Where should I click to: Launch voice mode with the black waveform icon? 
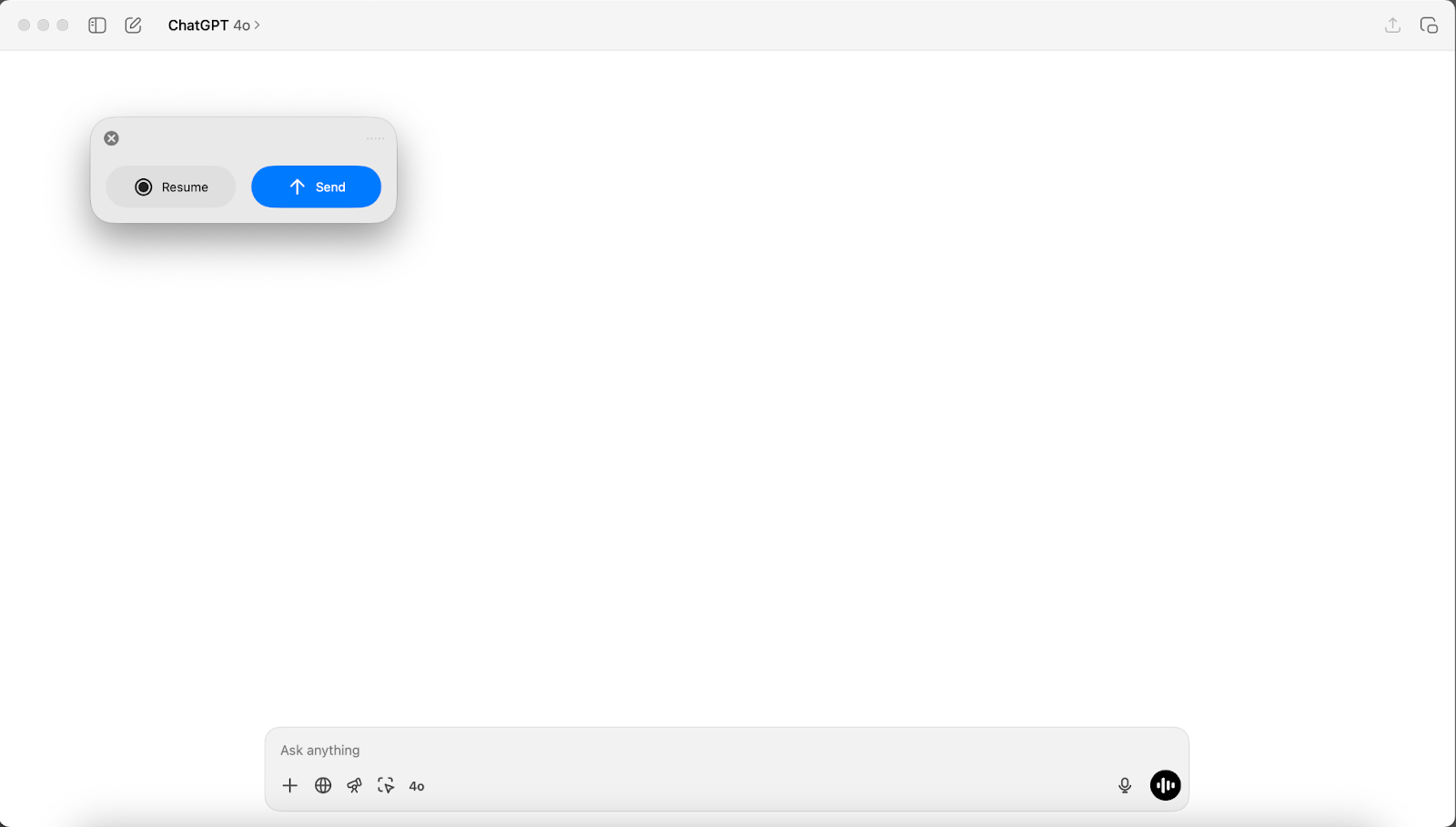coord(1165,783)
